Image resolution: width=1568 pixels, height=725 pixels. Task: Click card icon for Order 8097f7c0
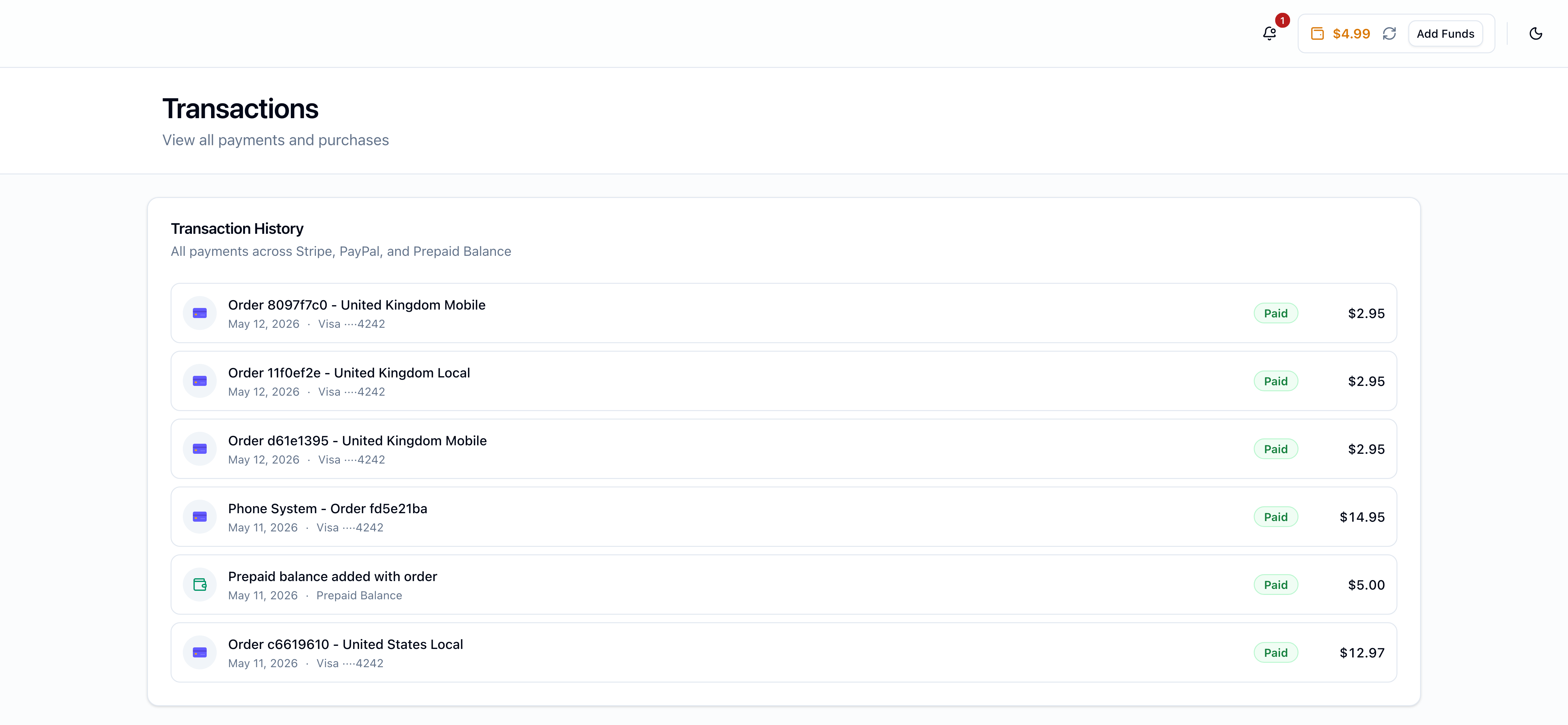(x=200, y=313)
